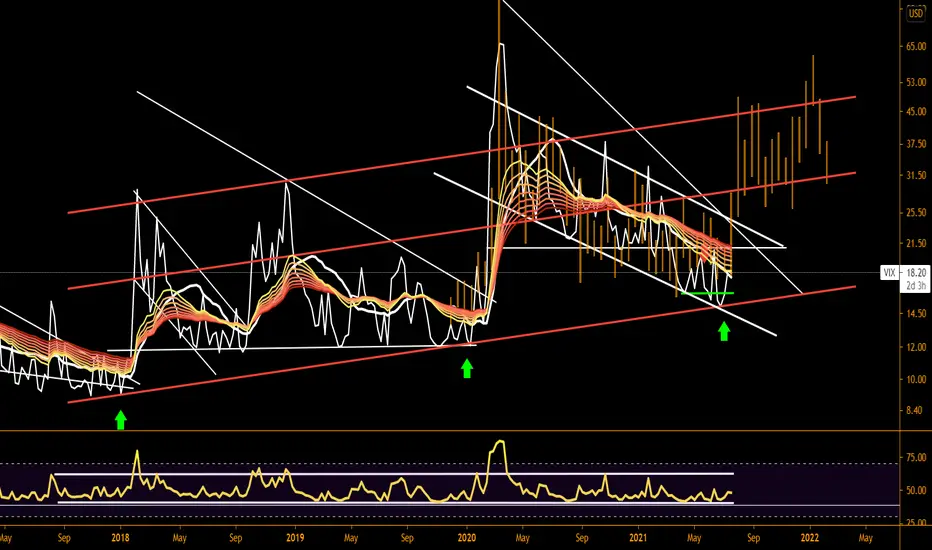Click the 21.50 price axis label
This screenshot has width=932, height=550.
(x=916, y=243)
